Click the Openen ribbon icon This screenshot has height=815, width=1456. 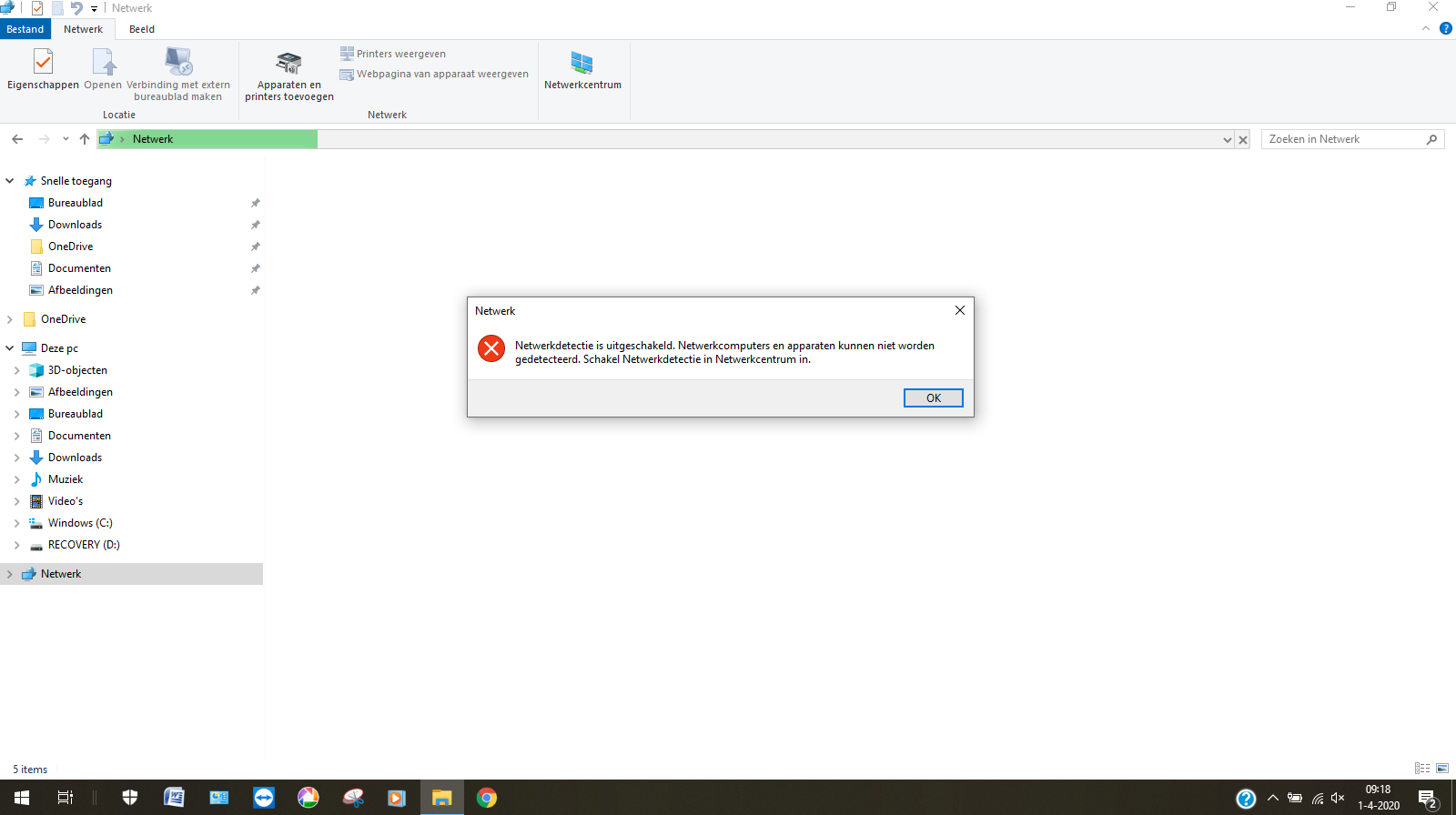click(103, 70)
